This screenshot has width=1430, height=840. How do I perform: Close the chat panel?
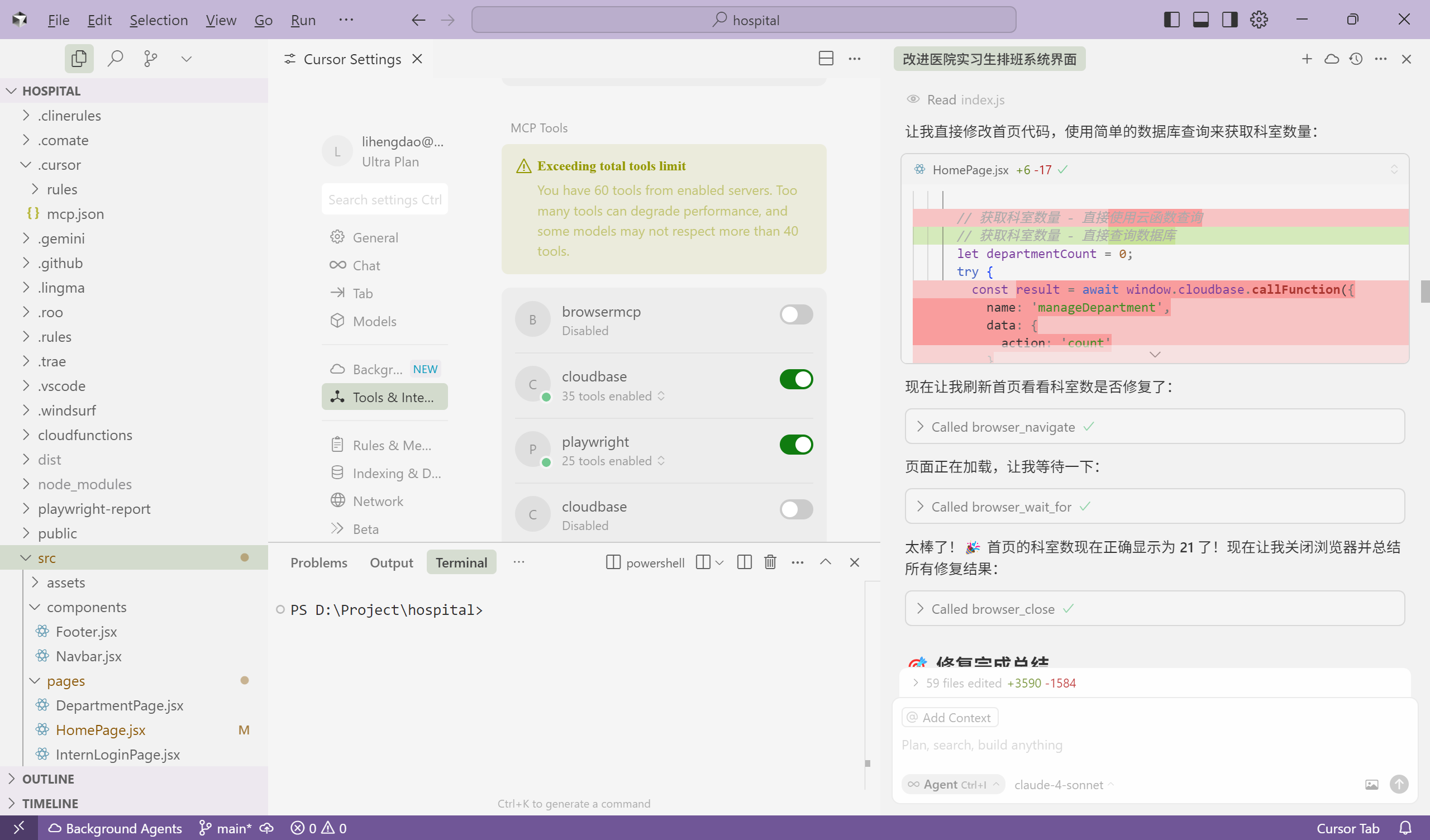point(1406,59)
